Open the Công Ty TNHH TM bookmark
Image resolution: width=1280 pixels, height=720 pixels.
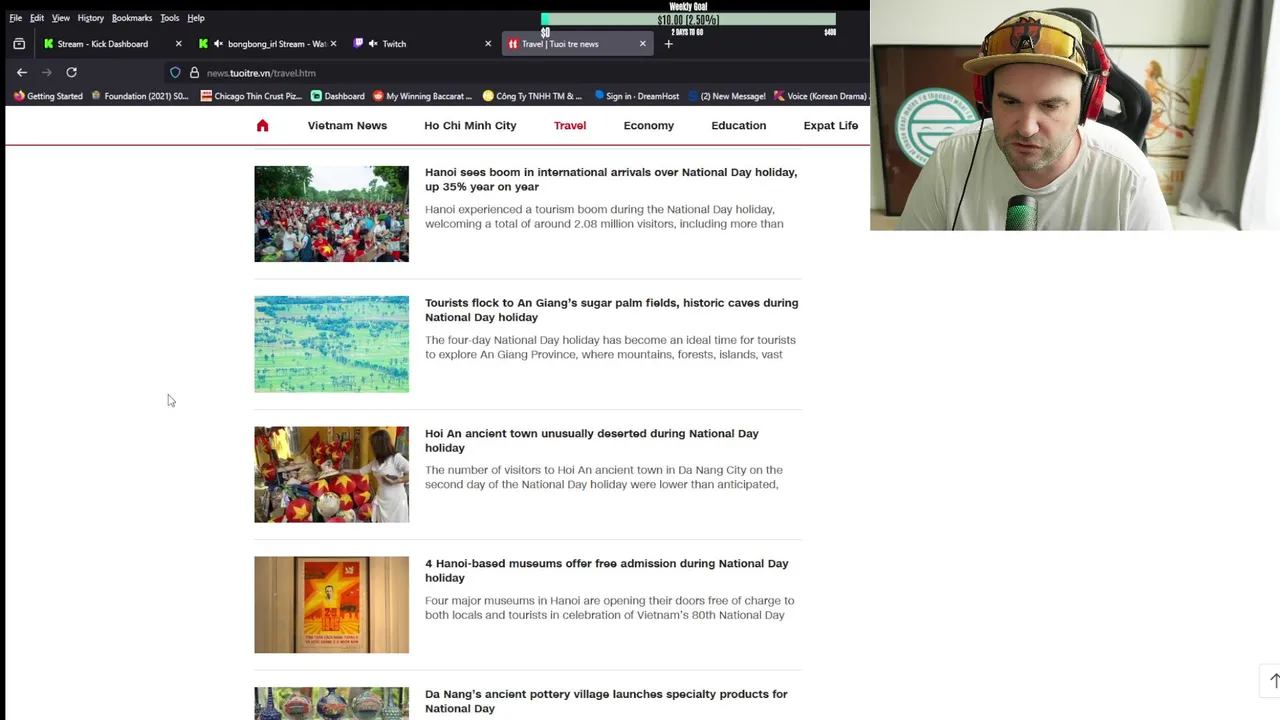pos(532,96)
